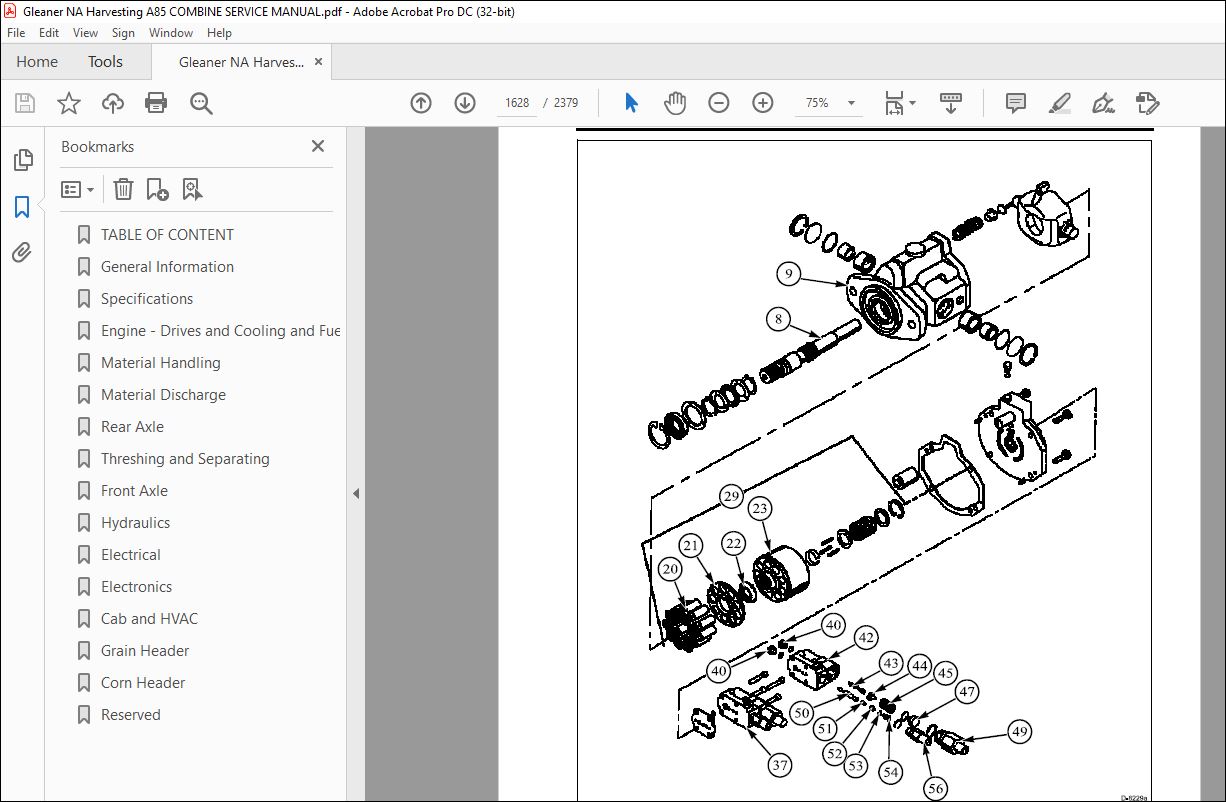The width and height of the screenshot is (1226, 802).
Task: Go to Threshing and Separating bookmark
Action: (x=185, y=459)
